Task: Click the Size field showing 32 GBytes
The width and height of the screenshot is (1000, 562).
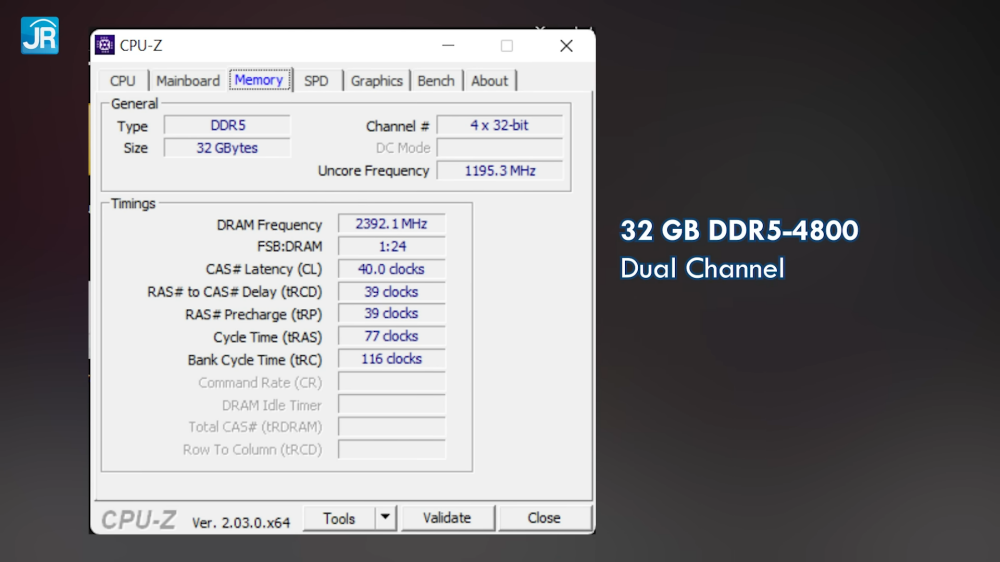Action: 227,148
